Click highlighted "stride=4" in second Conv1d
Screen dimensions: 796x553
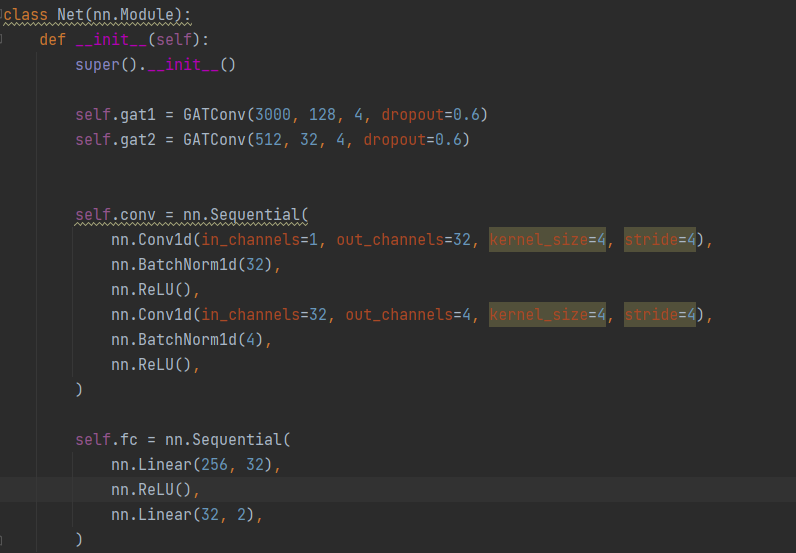click(660, 315)
